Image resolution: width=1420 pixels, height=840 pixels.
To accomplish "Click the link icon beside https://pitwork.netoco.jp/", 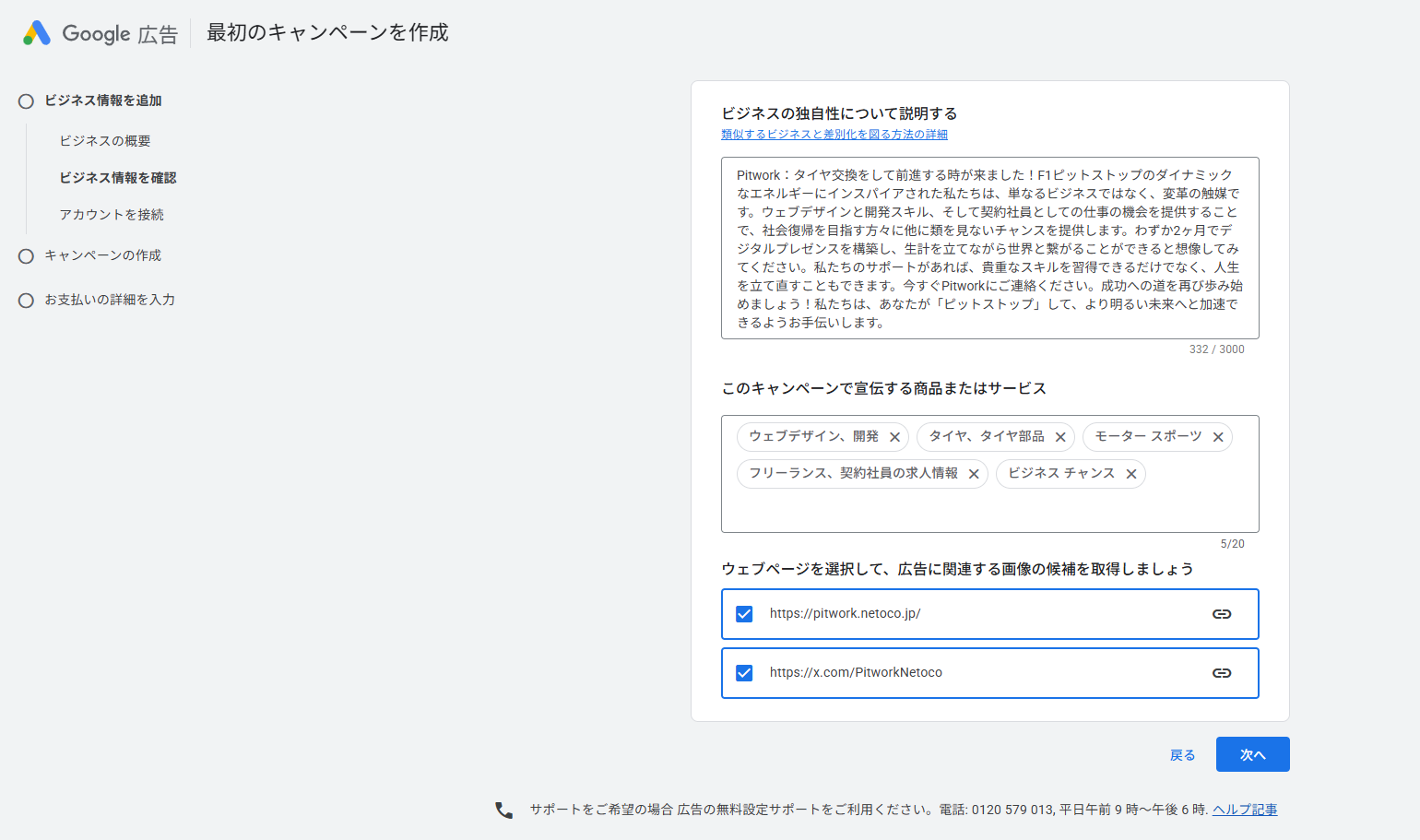I will pos(1222,613).
